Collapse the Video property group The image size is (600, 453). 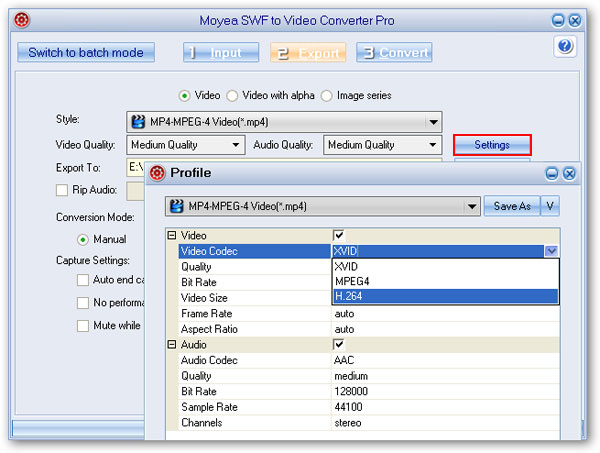(x=172, y=235)
